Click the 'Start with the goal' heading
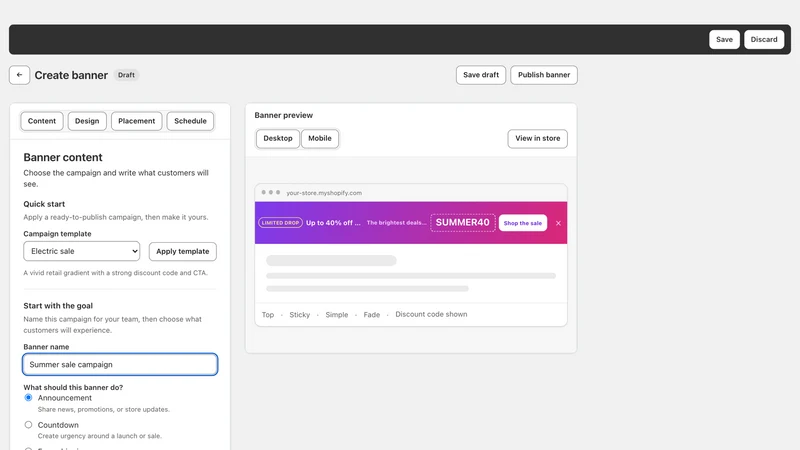This screenshot has width=800, height=450. coord(58,306)
